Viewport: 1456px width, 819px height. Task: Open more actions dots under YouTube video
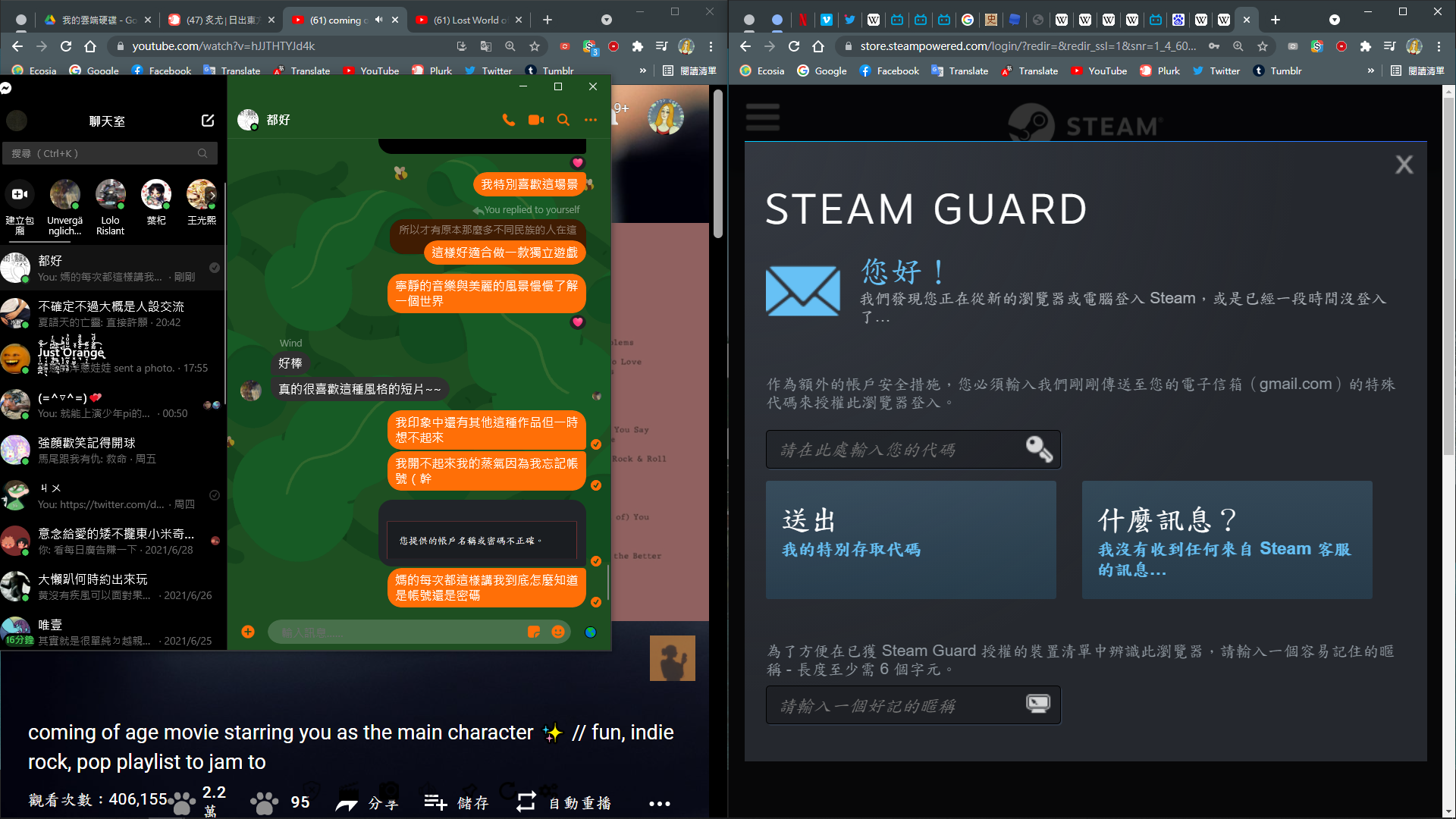[659, 804]
